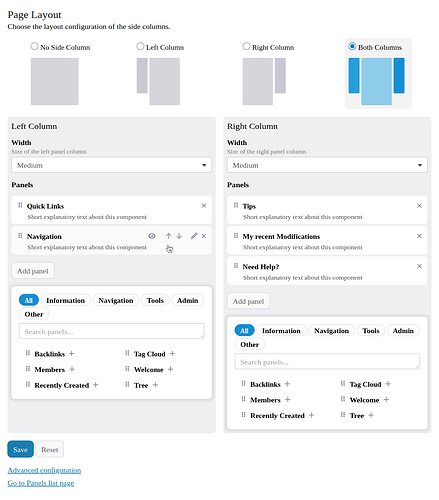The width and height of the screenshot is (439, 500).
Task: Filter left panels by Information category
Action: click(66, 300)
